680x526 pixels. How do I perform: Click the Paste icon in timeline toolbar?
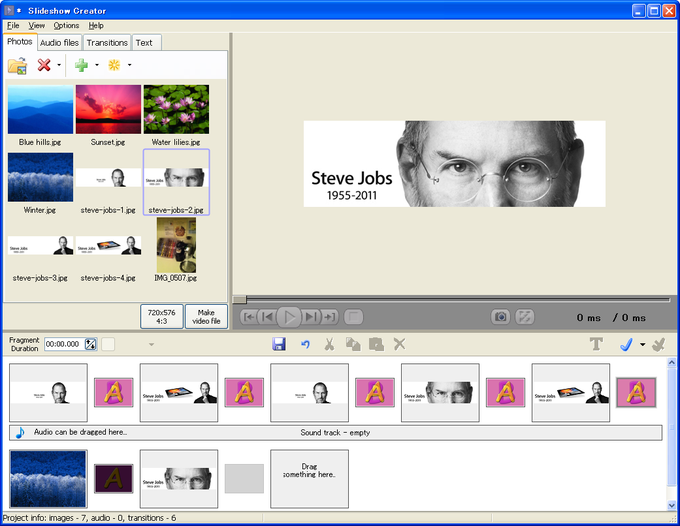[376, 344]
